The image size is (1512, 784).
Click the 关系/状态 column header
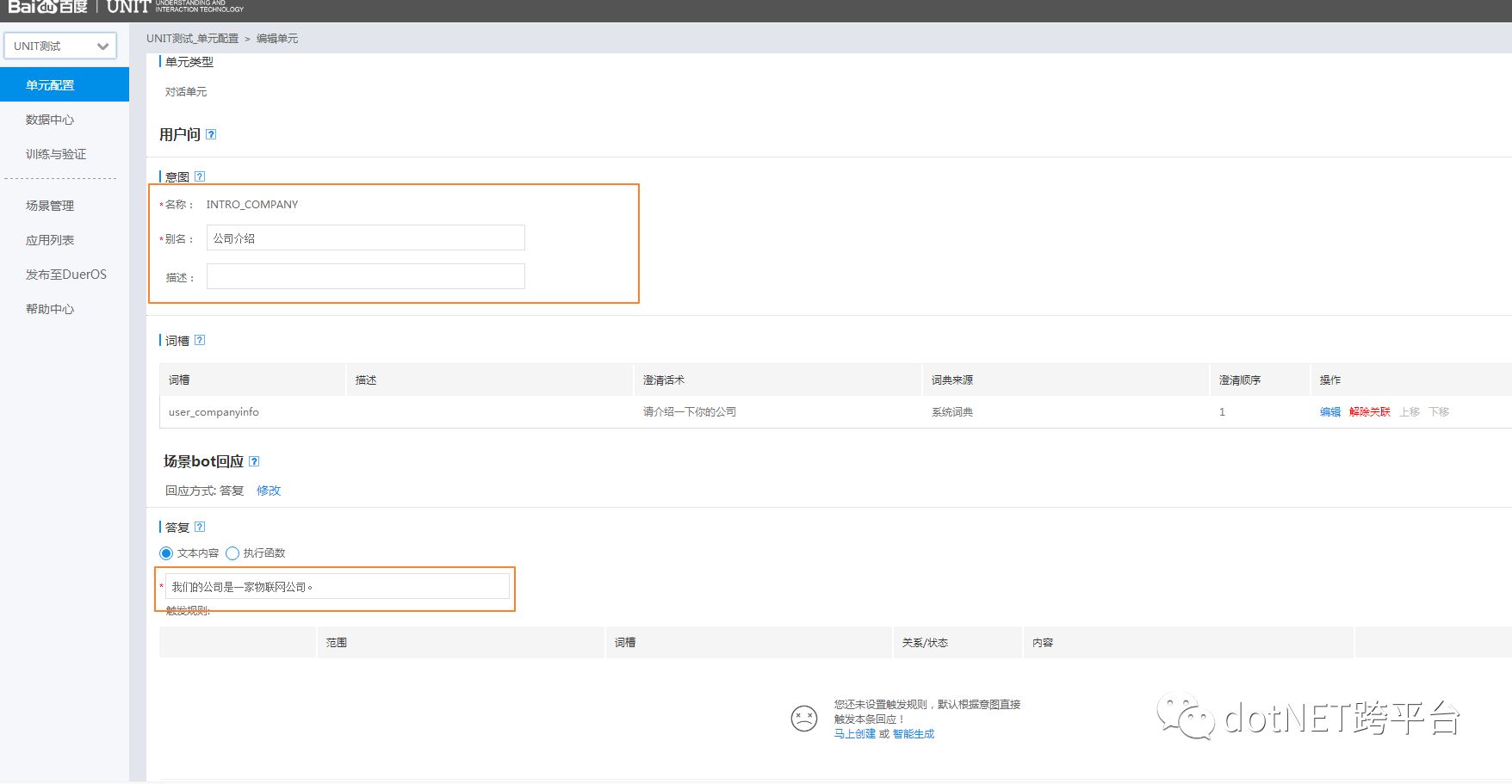pyautogui.click(x=925, y=643)
